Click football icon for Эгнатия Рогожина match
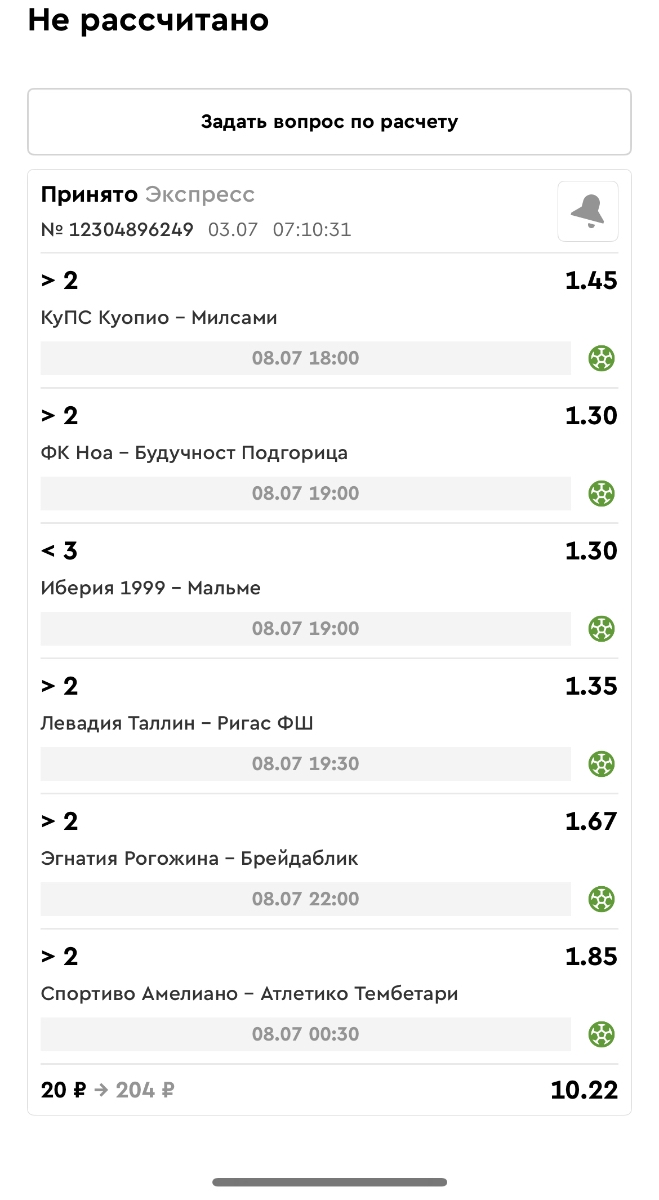 [601, 899]
